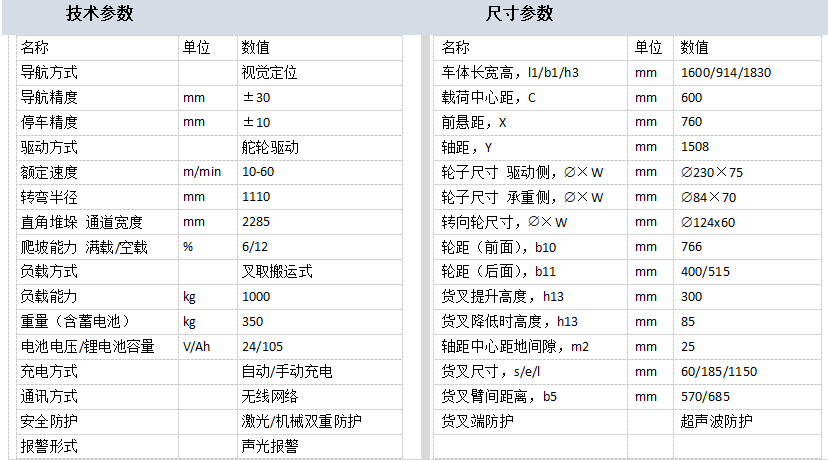Image resolution: width=828 pixels, height=460 pixels.
Task: Select the 60/185/1150 value cell
Action: click(747, 371)
